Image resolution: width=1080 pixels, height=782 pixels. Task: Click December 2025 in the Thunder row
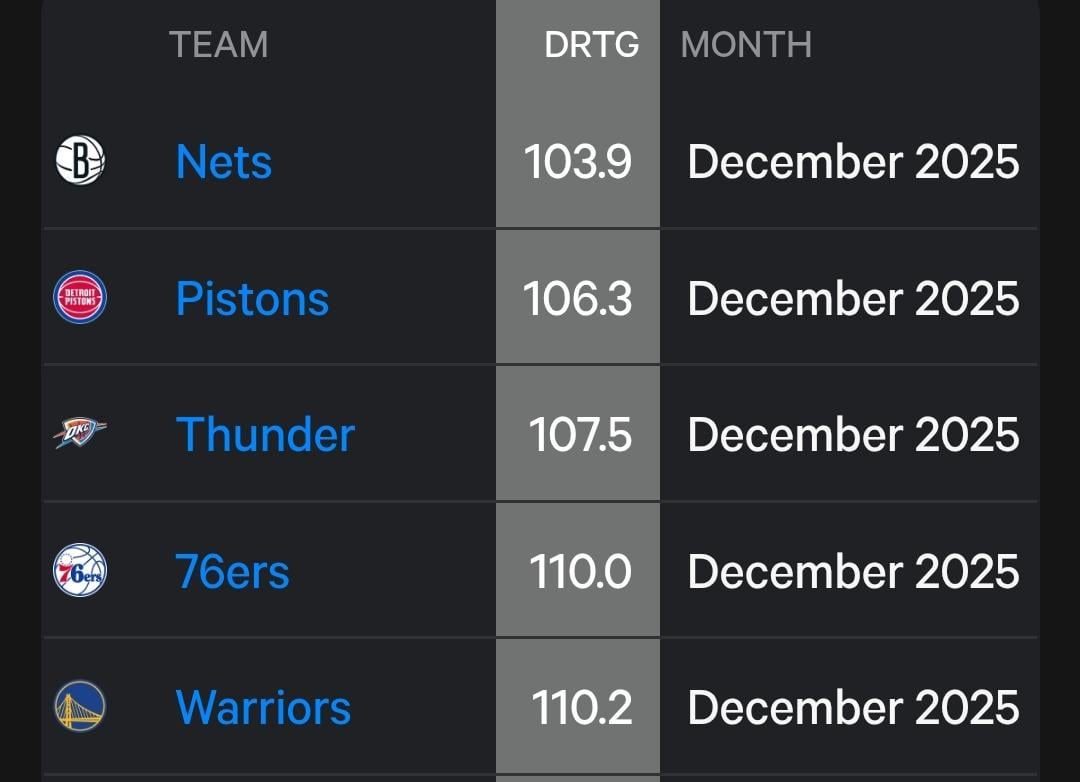point(852,434)
